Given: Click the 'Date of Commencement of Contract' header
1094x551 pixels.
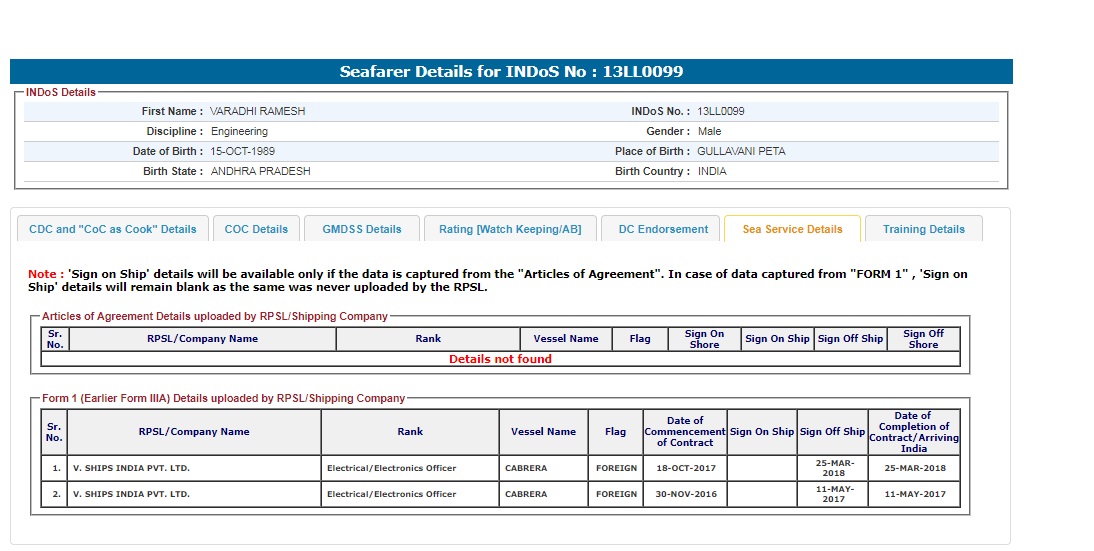Looking at the screenshot, I should [684, 431].
